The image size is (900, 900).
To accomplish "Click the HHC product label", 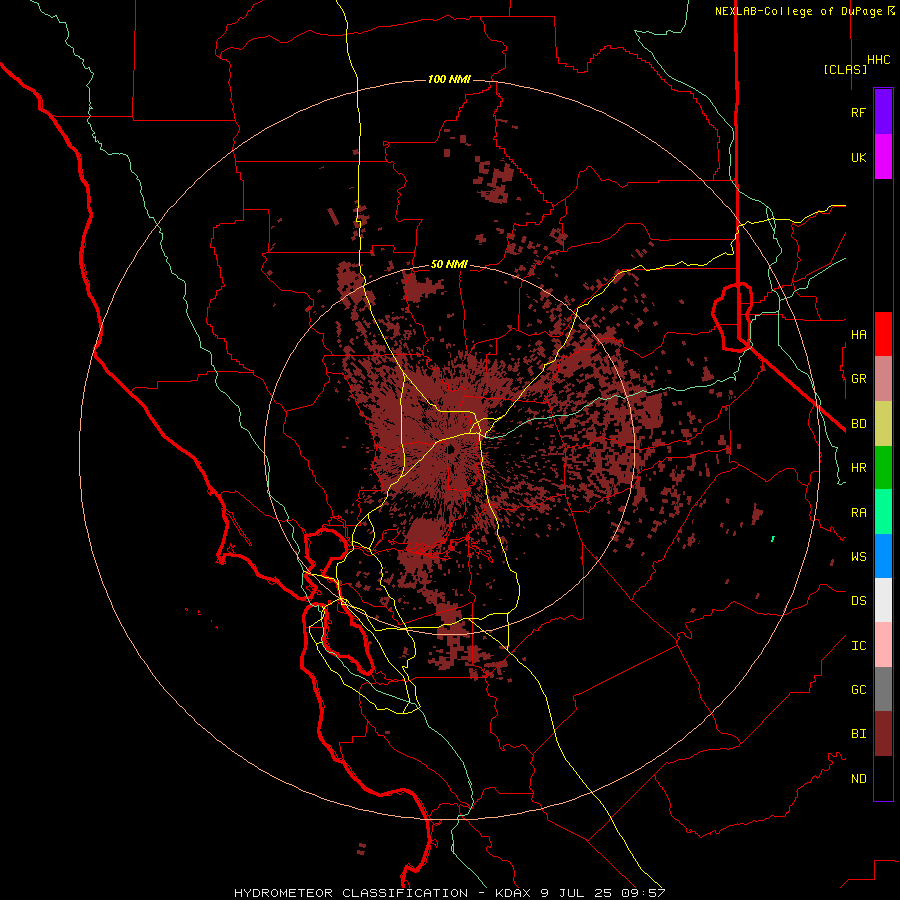I will click(x=879, y=60).
